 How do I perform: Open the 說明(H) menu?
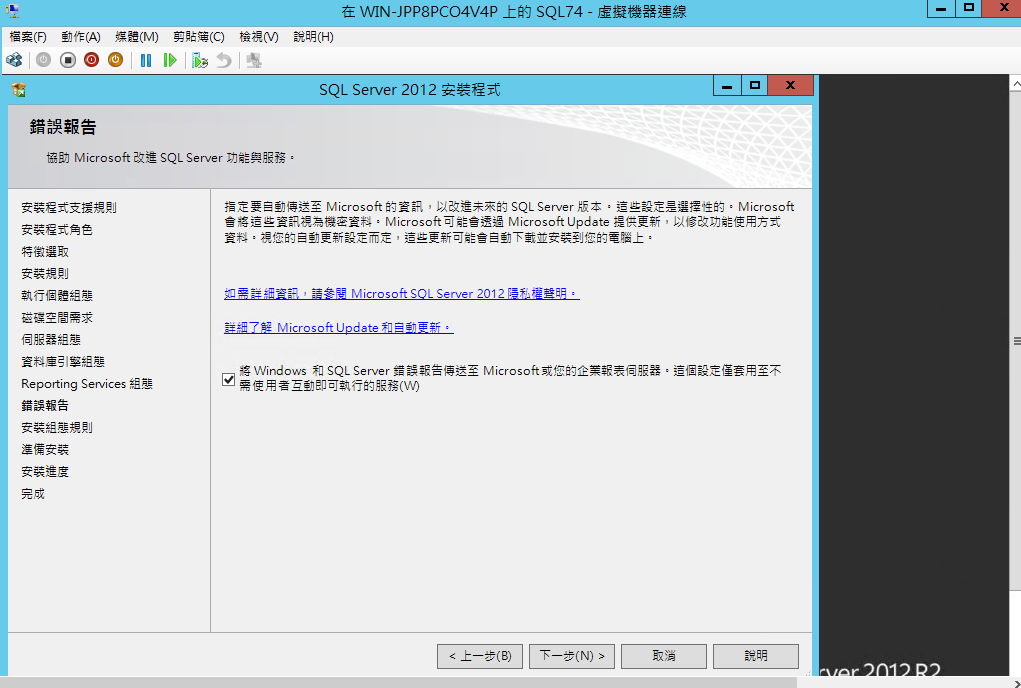point(313,37)
